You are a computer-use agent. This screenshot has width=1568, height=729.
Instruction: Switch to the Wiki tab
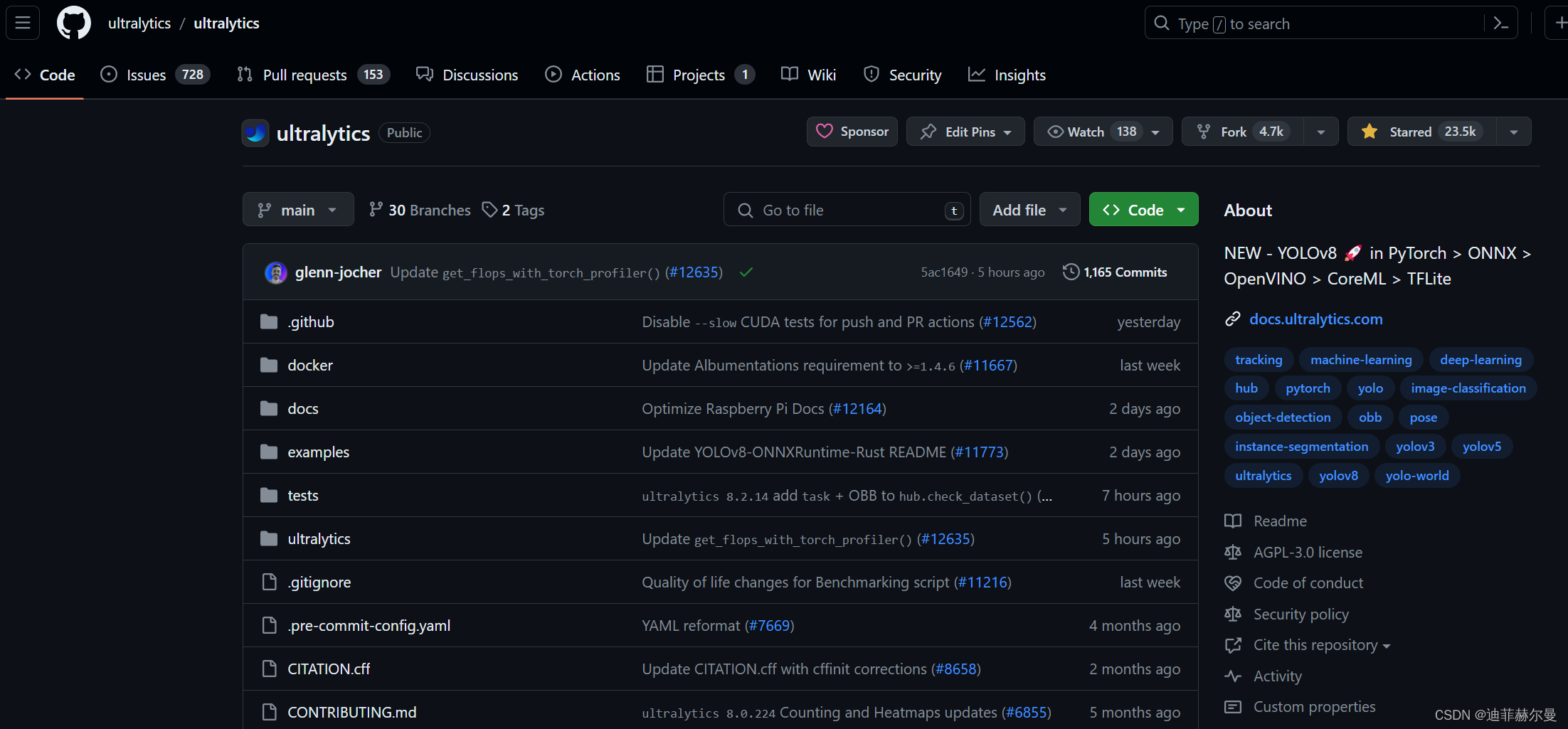808,75
